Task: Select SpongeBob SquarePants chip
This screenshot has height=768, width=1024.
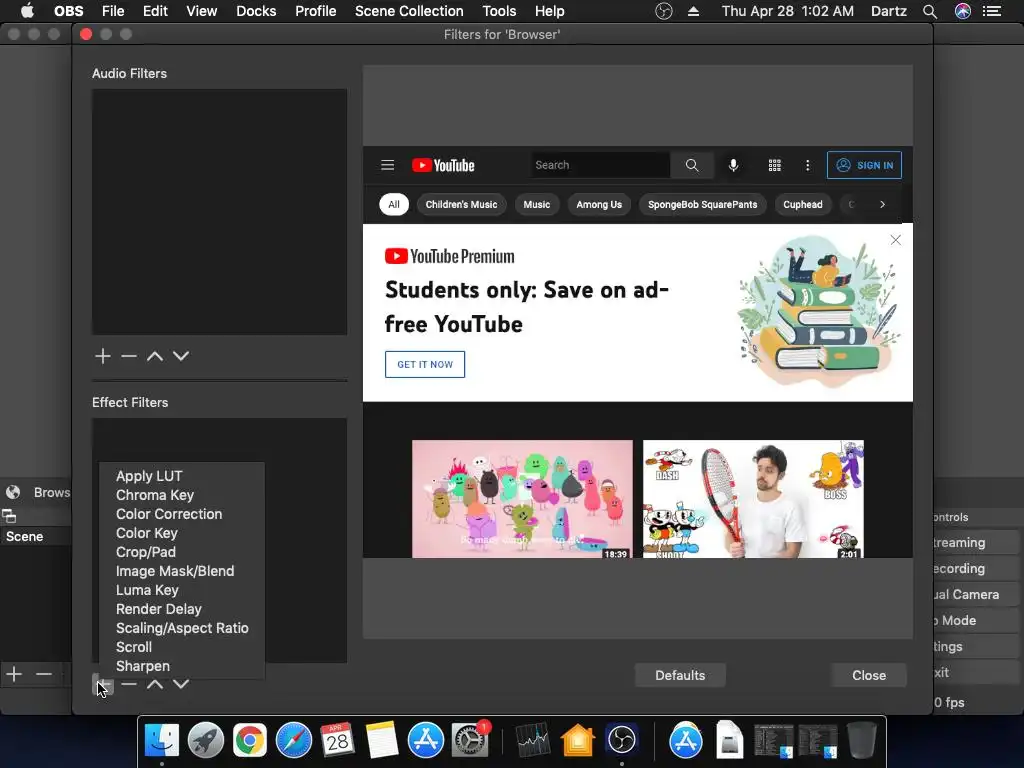Action: pos(702,204)
